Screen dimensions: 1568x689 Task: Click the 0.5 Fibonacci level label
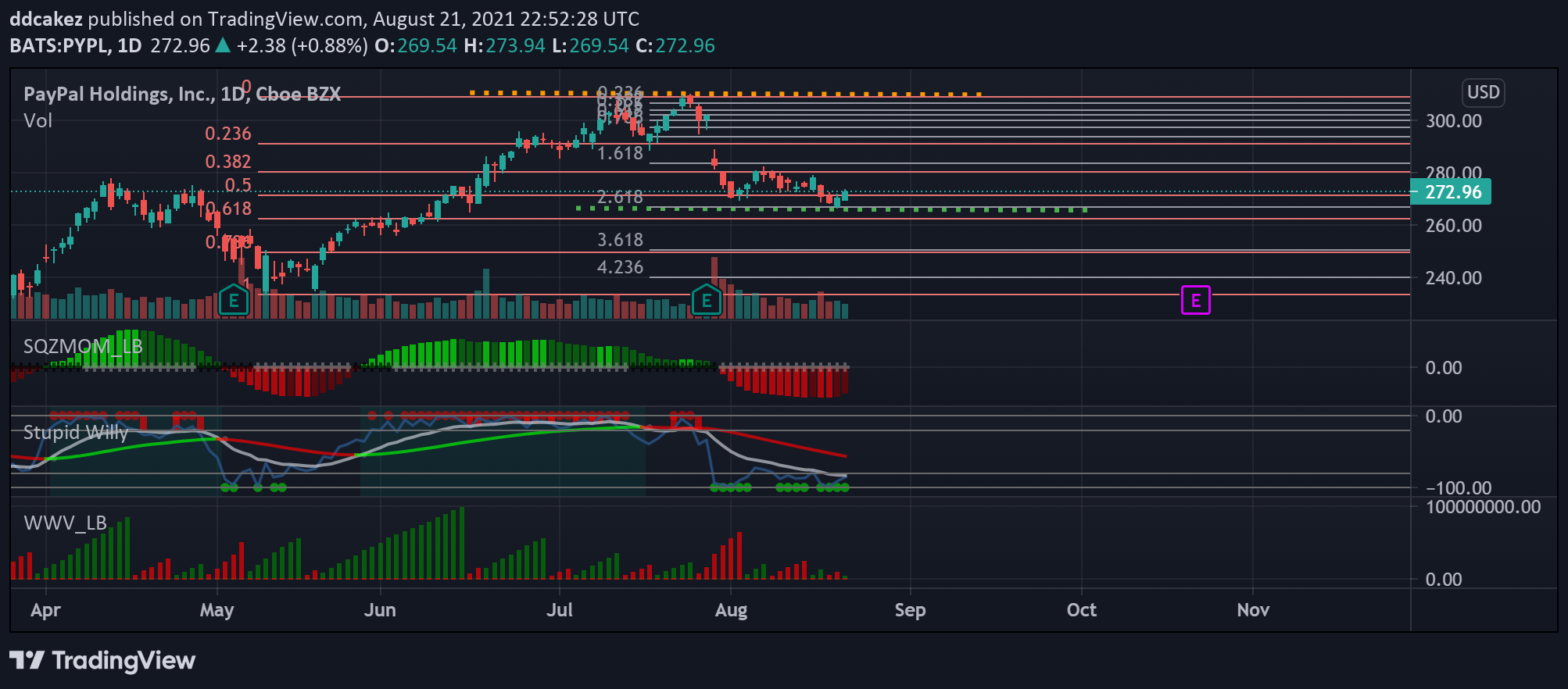click(x=238, y=185)
